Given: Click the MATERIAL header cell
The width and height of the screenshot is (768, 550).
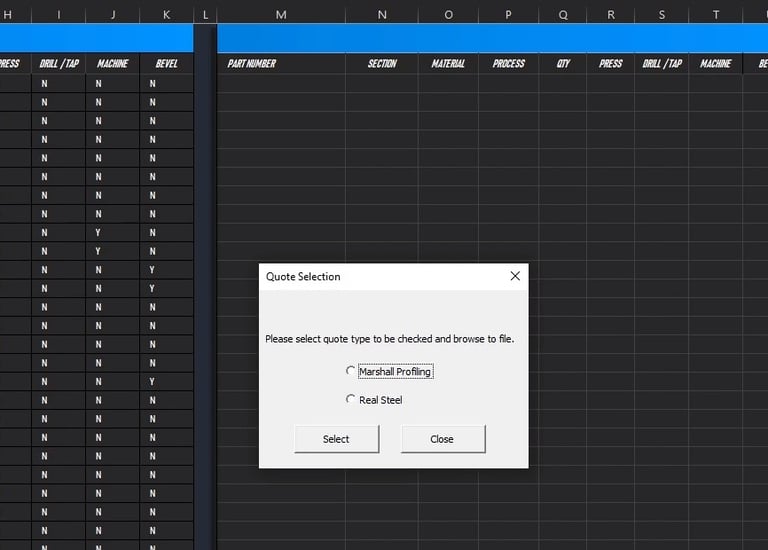Looking at the screenshot, I should (448, 64).
